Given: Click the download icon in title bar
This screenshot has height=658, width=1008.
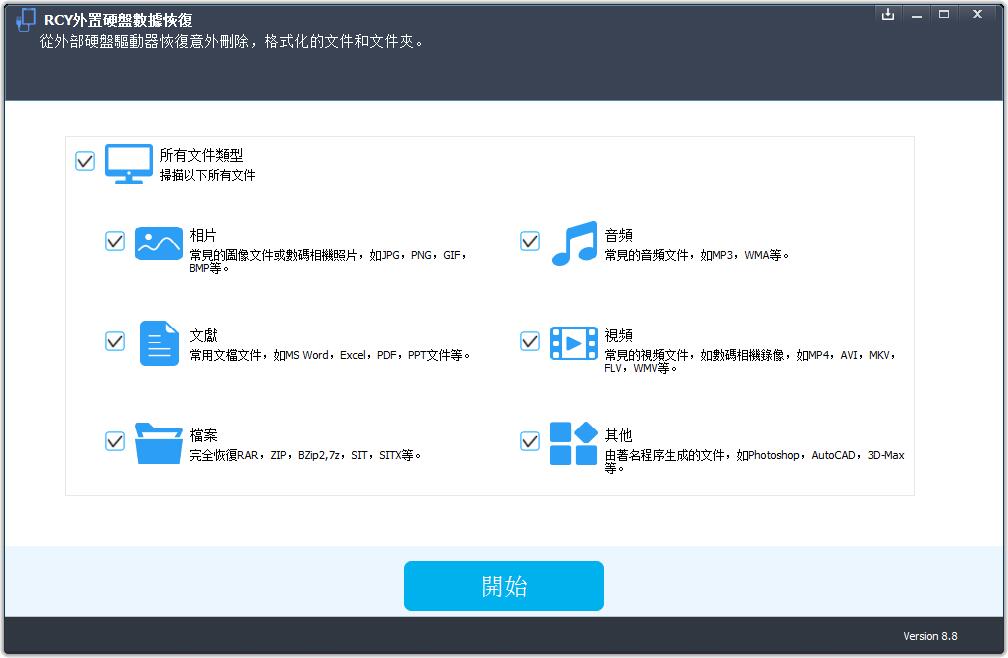Looking at the screenshot, I should (887, 14).
